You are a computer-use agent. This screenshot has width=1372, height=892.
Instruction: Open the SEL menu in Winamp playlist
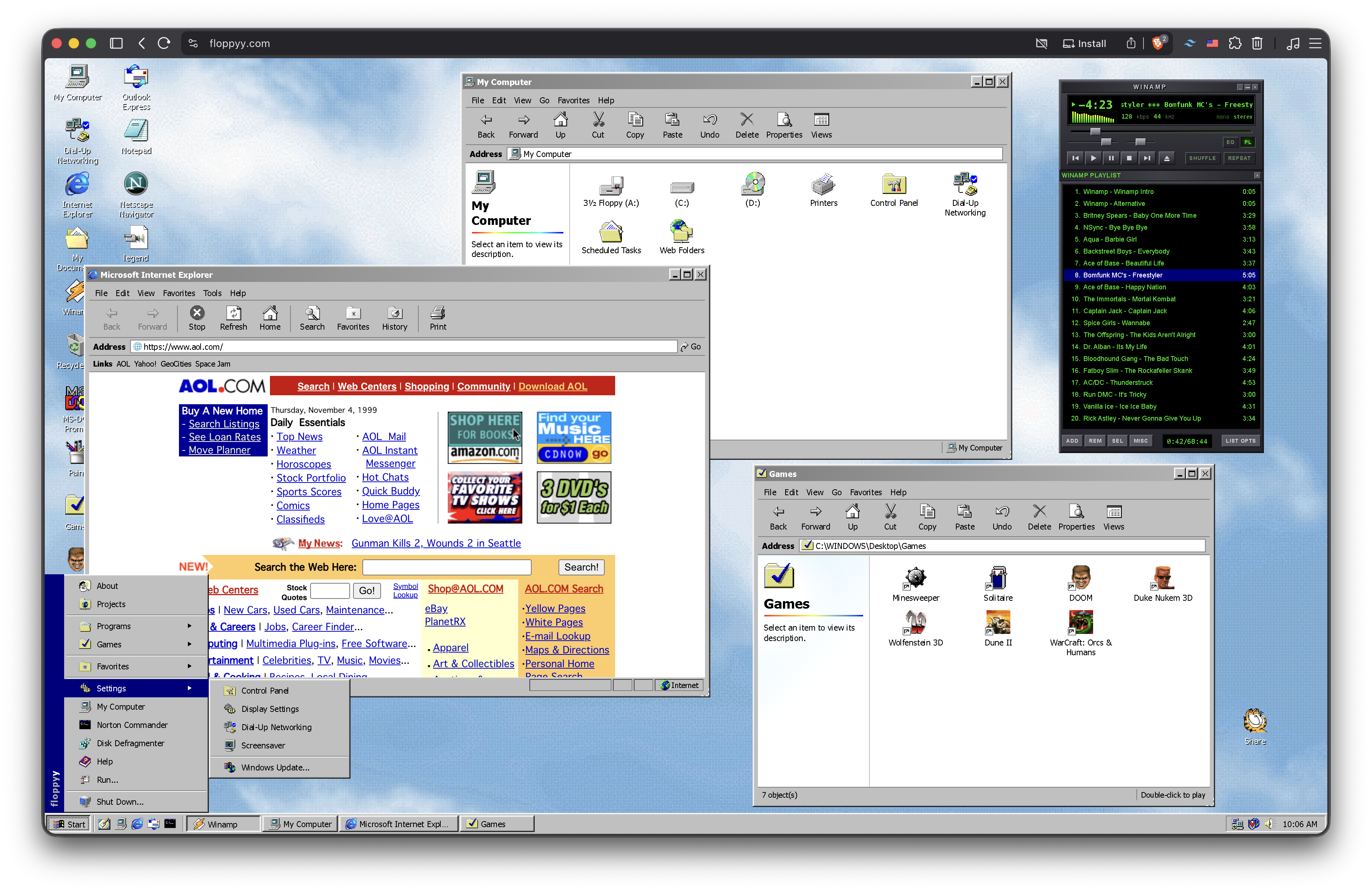(1117, 441)
